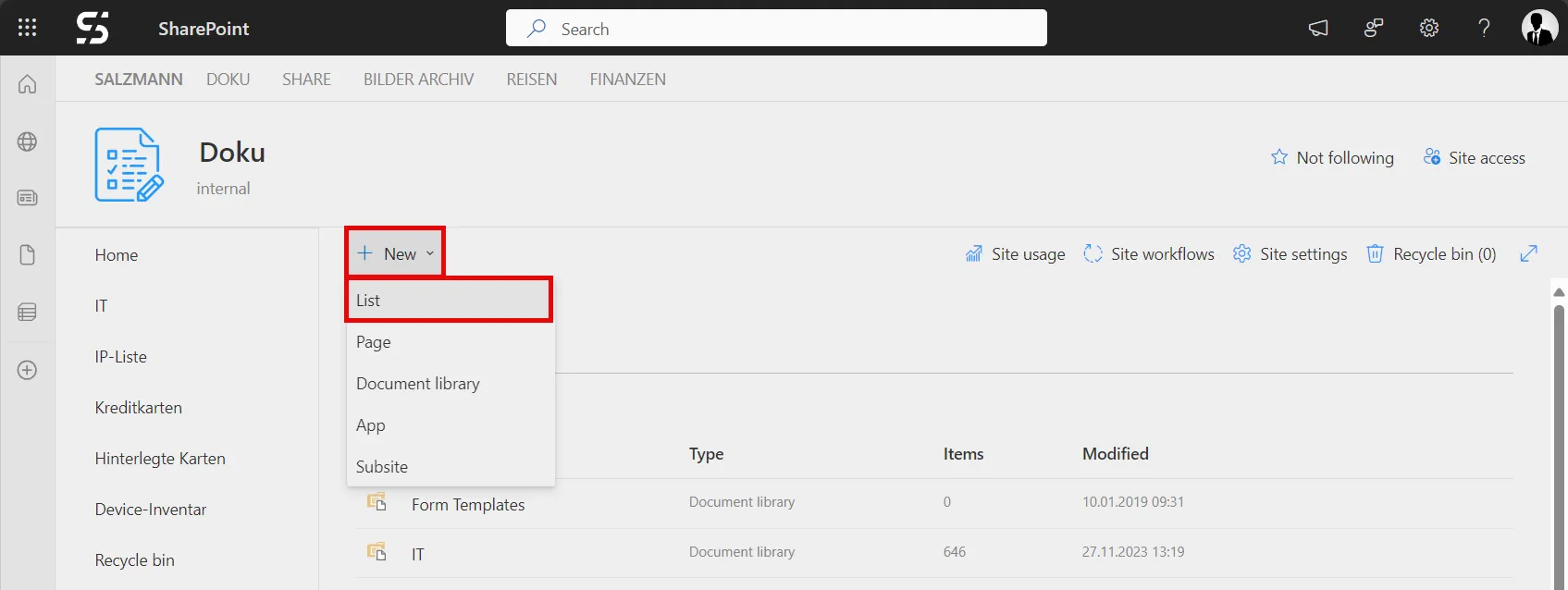This screenshot has height=590, width=1568.
Task: Click in the Search input box
Action: 776,29
